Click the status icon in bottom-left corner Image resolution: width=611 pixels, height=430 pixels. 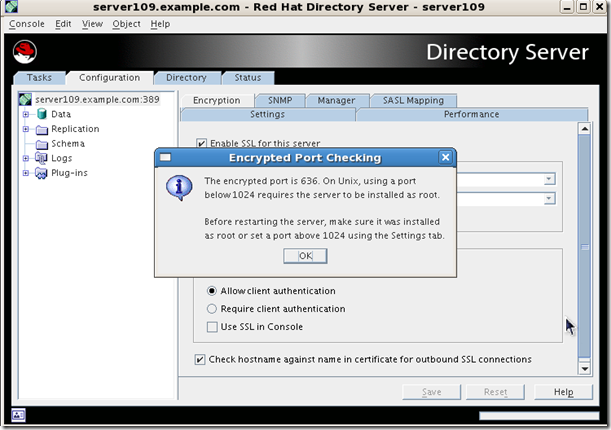[x=18, y=415]
